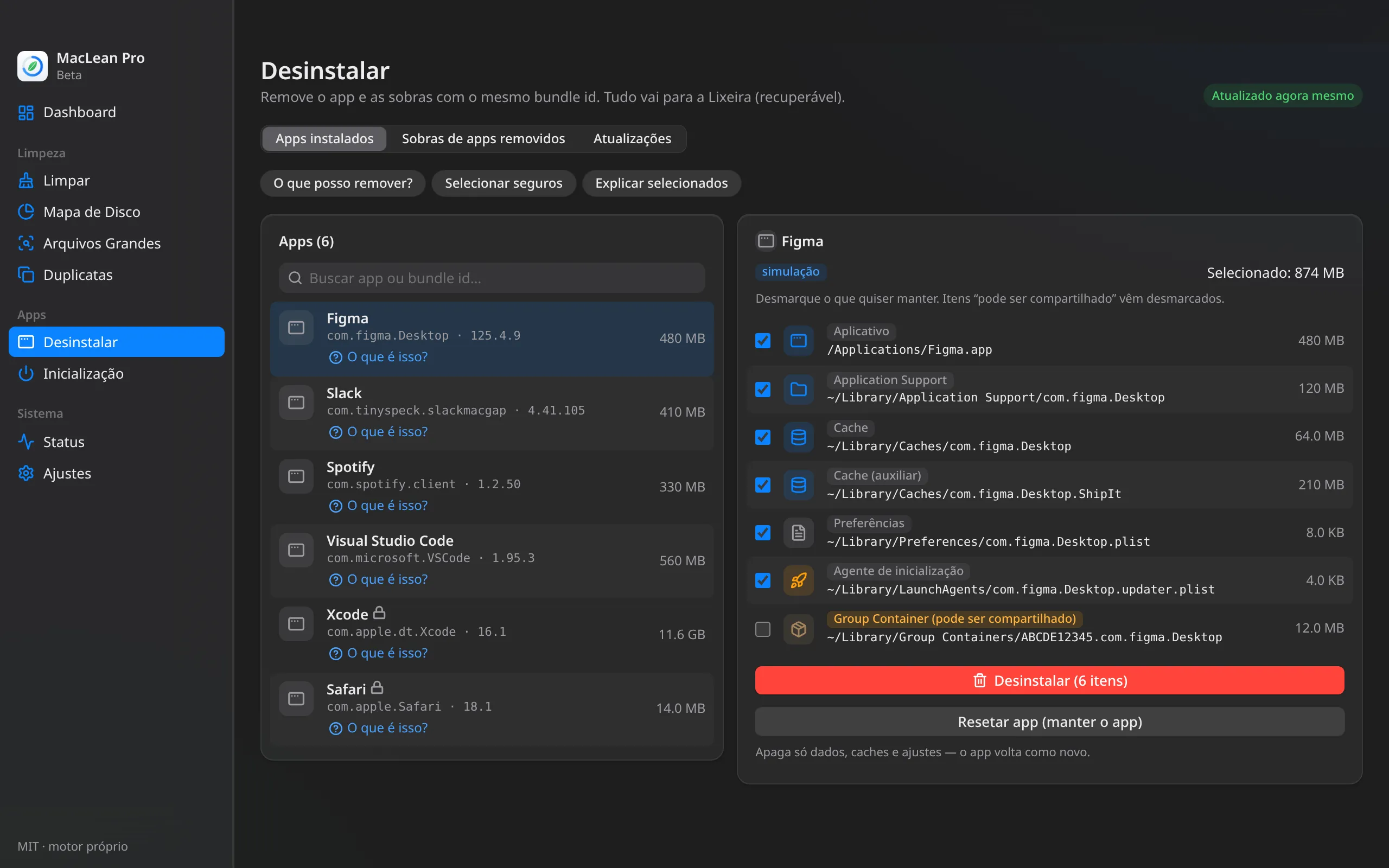Open O que é isso? under Figma
Screen dimensions: 1389x868
click(x=378, y=357)
